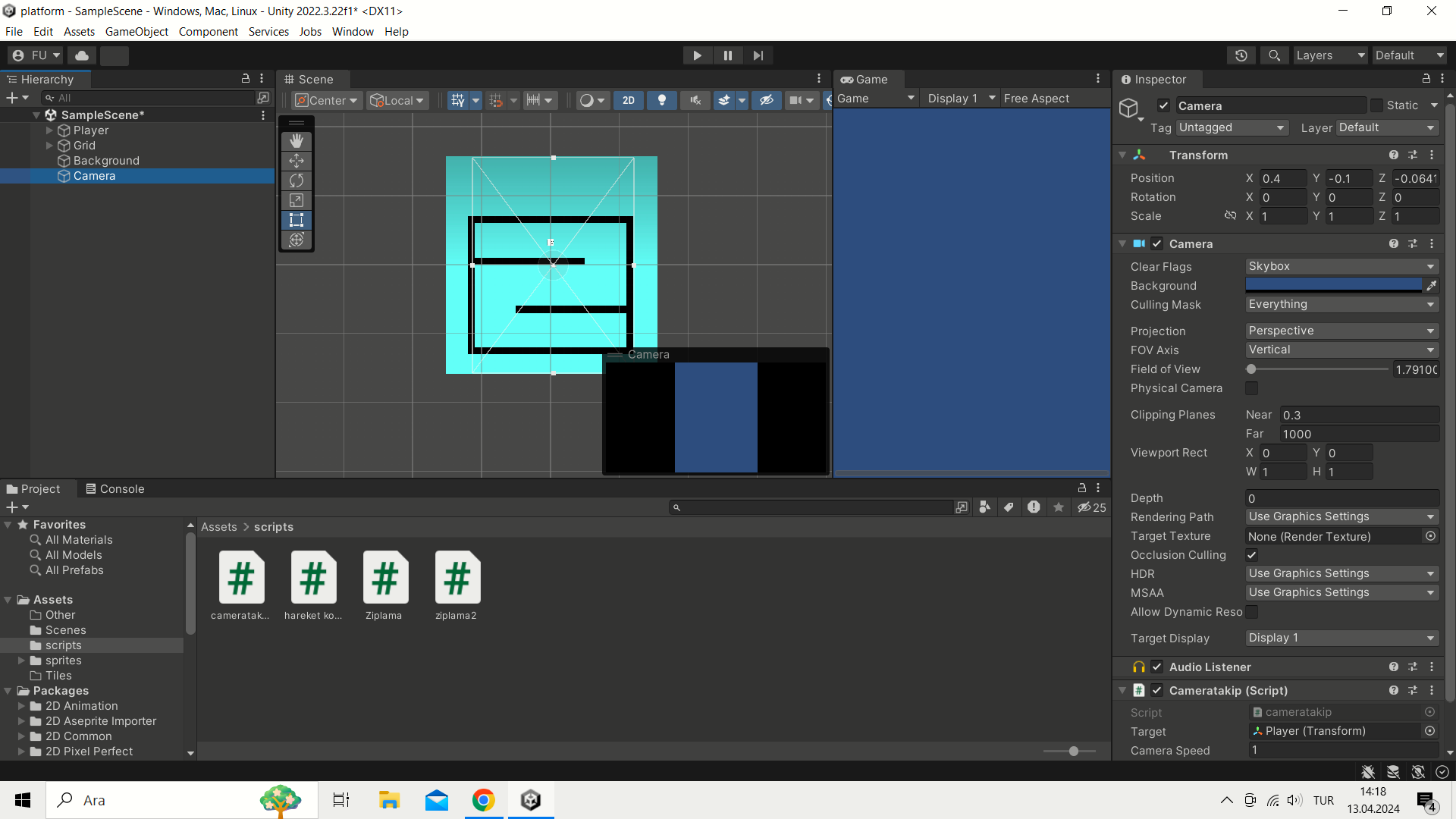
Task: Expand the Player object in Hierarchy
Action: point(49,130)
